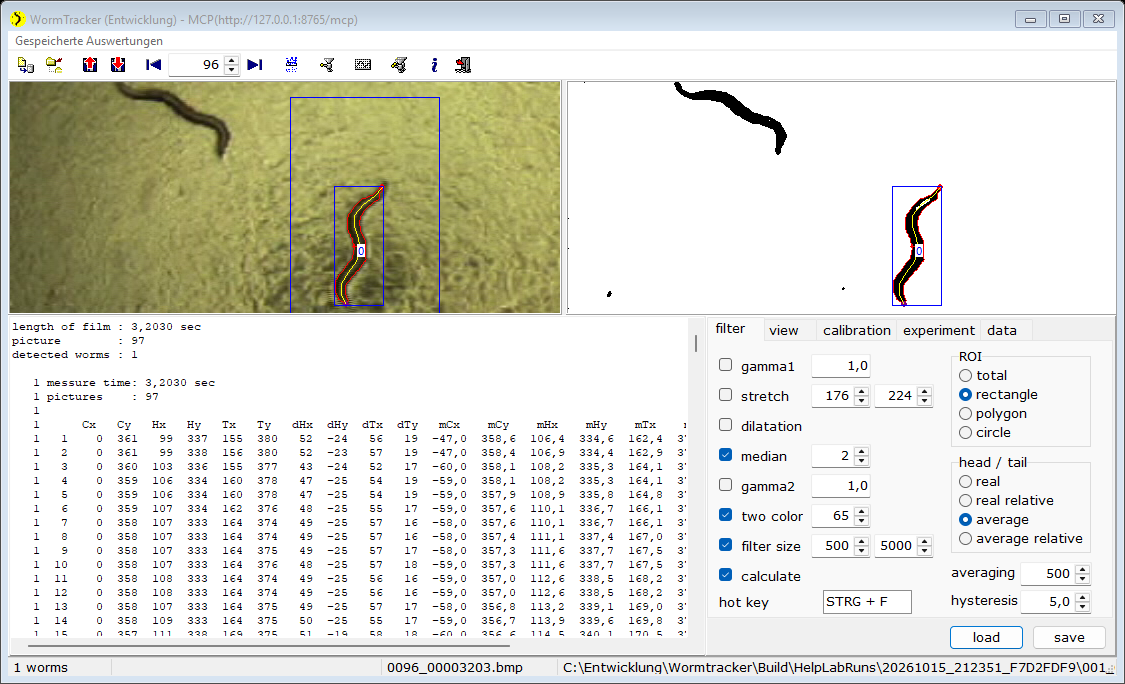Click the load button
This screenshot has width=1125, height=684.
(x=987, y=637)
